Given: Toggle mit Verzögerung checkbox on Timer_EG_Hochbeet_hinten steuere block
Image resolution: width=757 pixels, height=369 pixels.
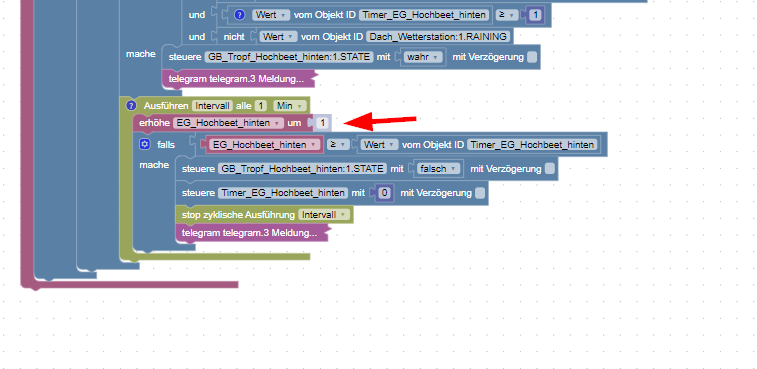Looking at the screenshot, I should [479, 193].
